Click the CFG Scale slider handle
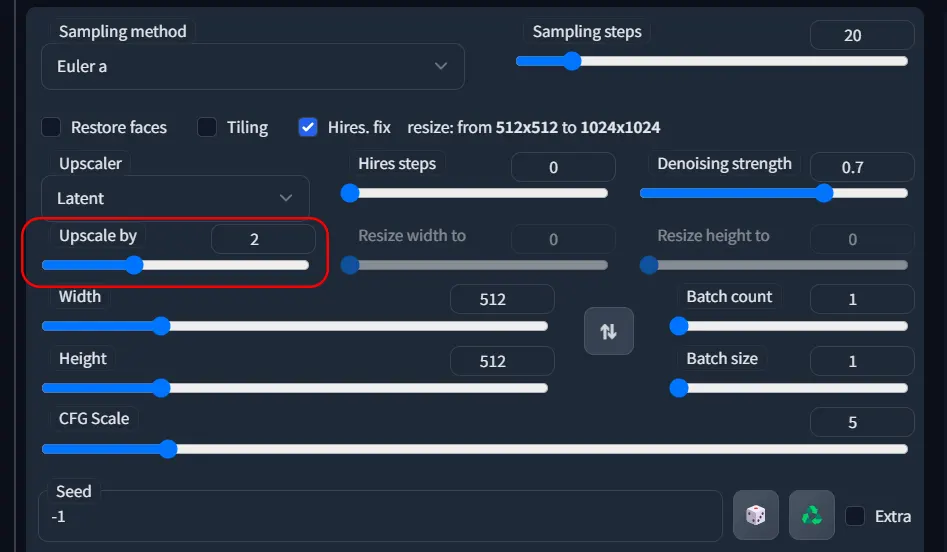 pyautogui.click(x=168, y=449)
